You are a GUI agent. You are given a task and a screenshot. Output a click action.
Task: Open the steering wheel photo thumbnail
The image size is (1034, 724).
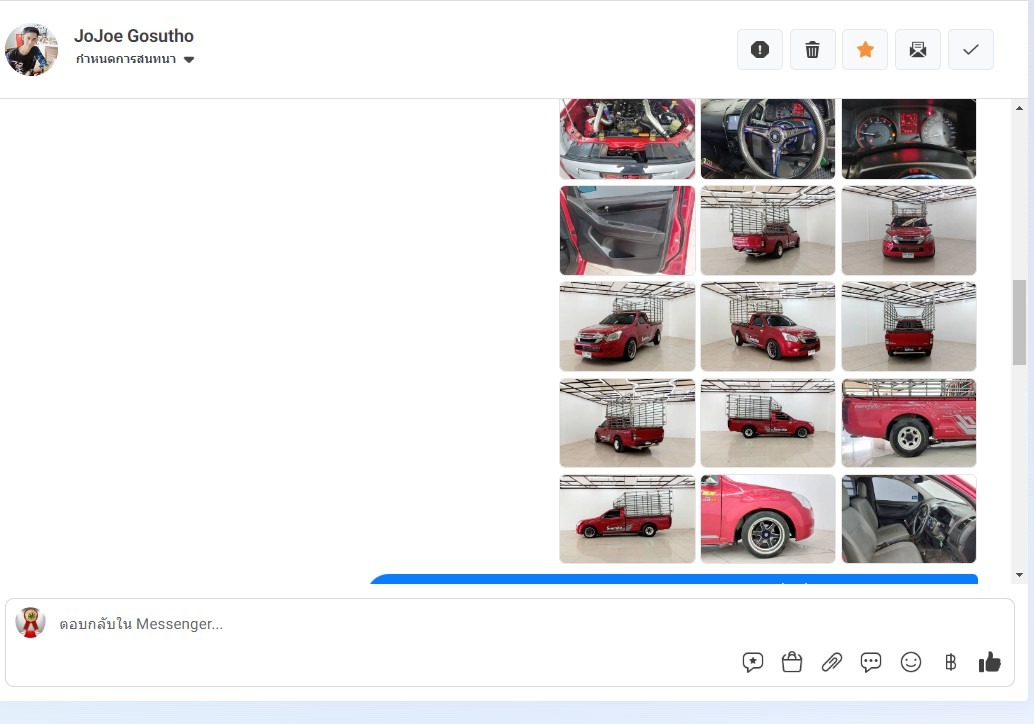767,138
